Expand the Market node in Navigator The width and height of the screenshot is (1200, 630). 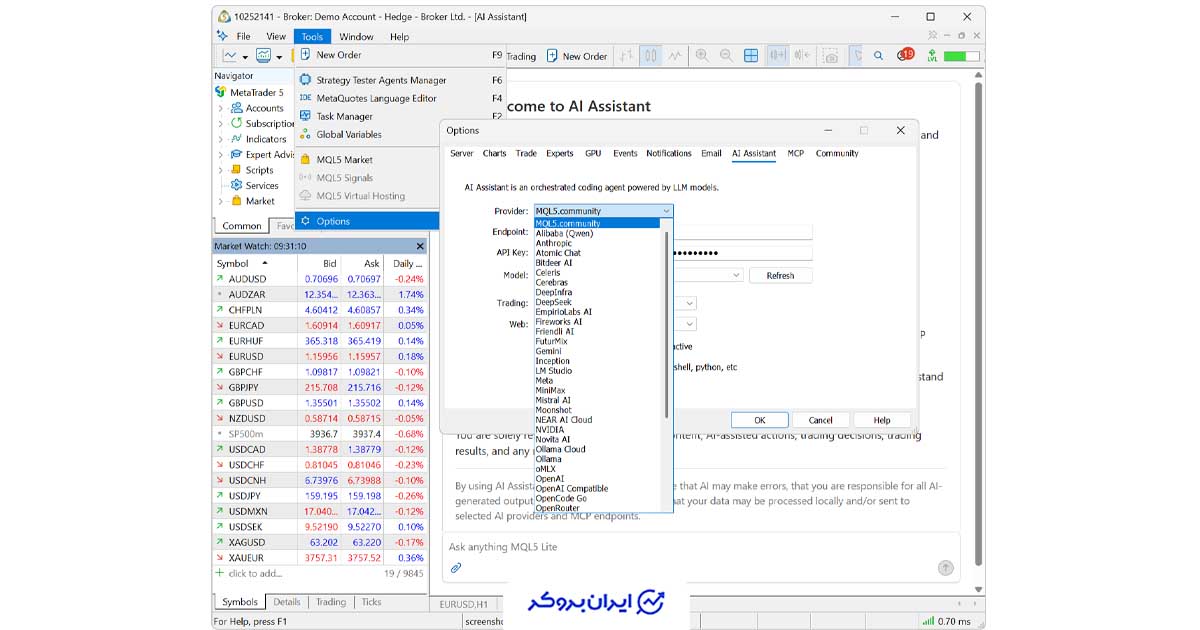[221, 201]
